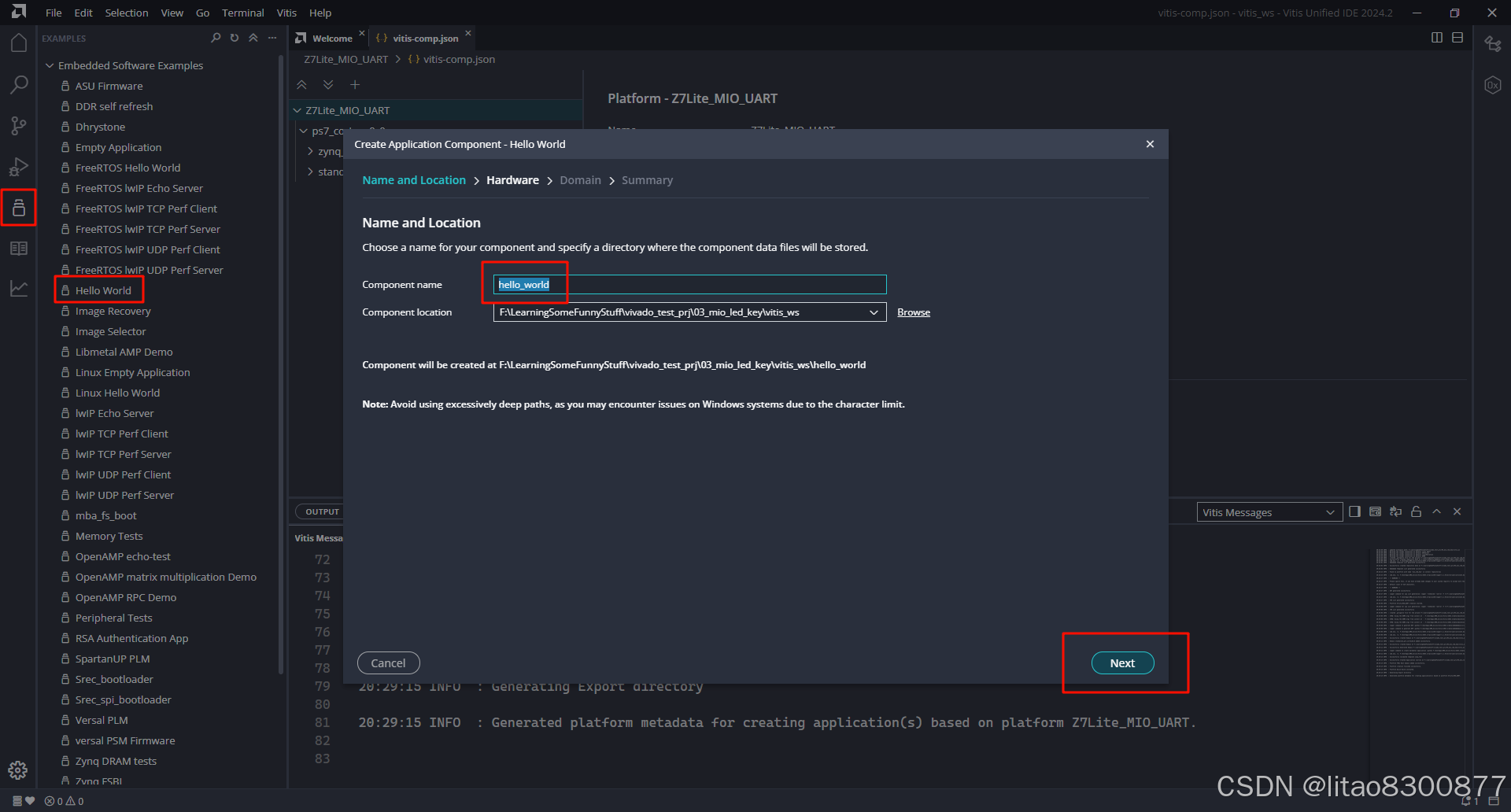Image resolution: width=1511 pixels, height=812 pixels.
Task: Collapse Embedded Software Examples tree
Action: (x=50, y=65)
